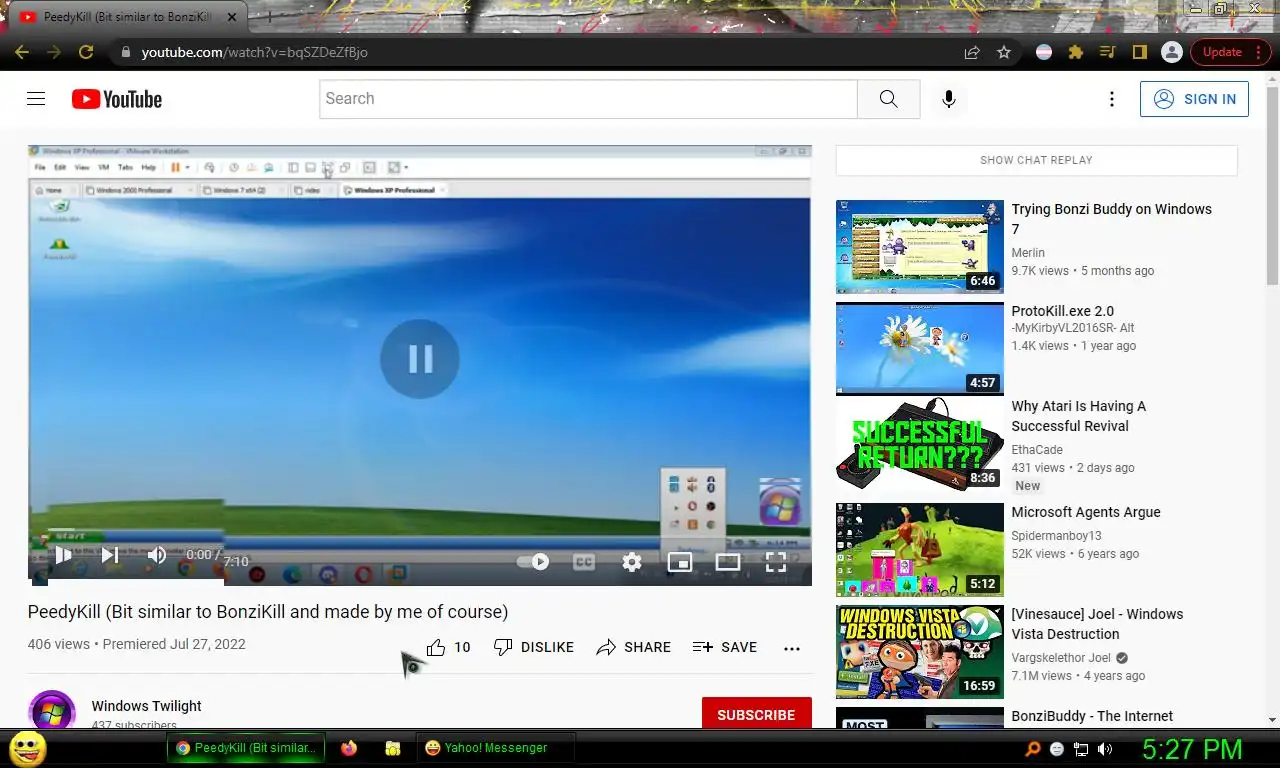Open player settings gear
The height and width of the screenshot is (768, 1280).
632,562
